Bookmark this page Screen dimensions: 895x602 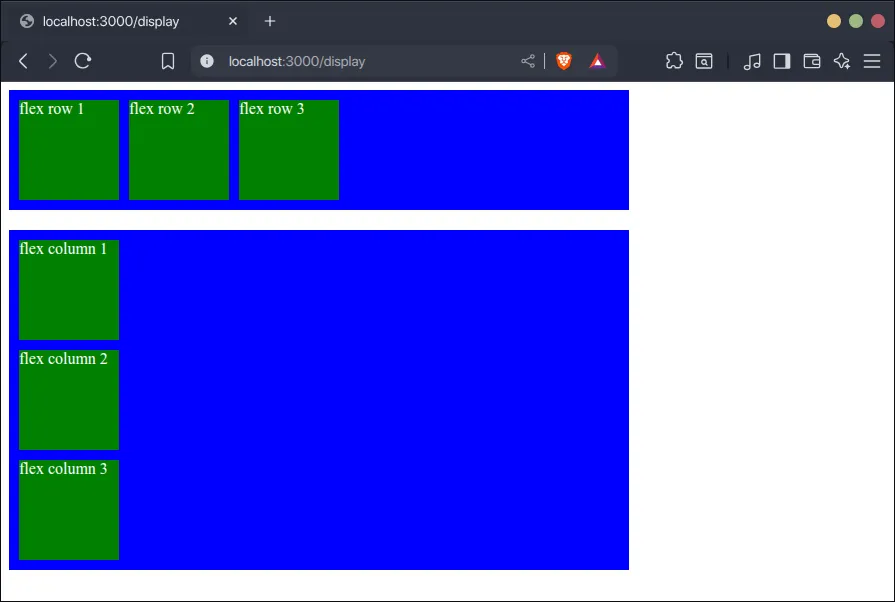168,61
